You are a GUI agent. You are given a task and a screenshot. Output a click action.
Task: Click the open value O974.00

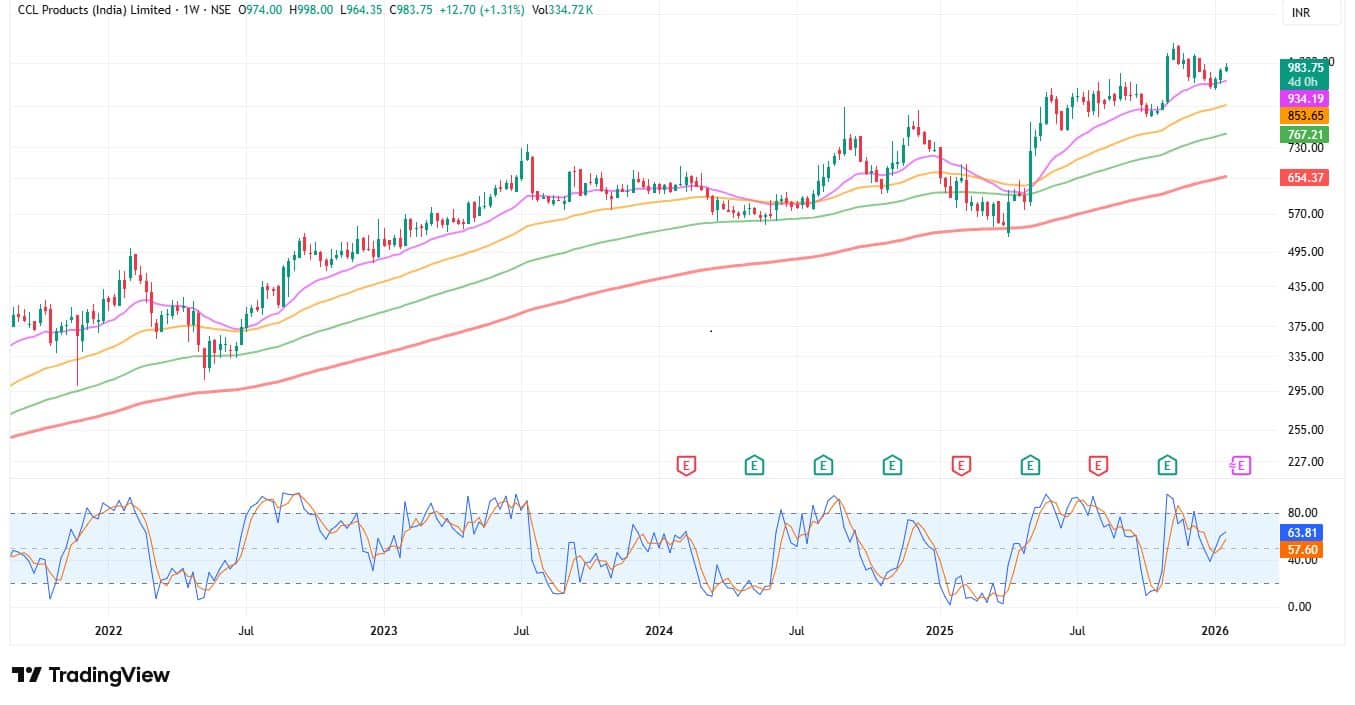coord(262,9)
